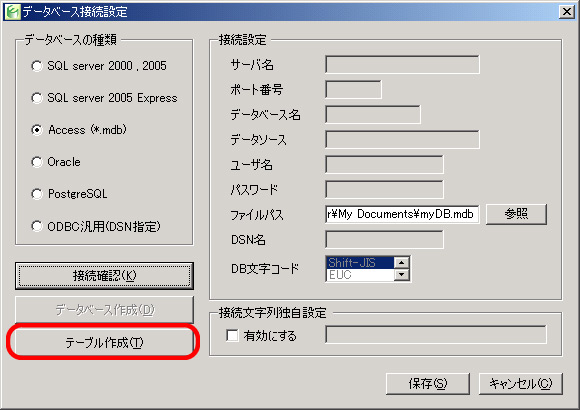
Task: Click the DB文字コード list up arrow
Action: [401, 262]
